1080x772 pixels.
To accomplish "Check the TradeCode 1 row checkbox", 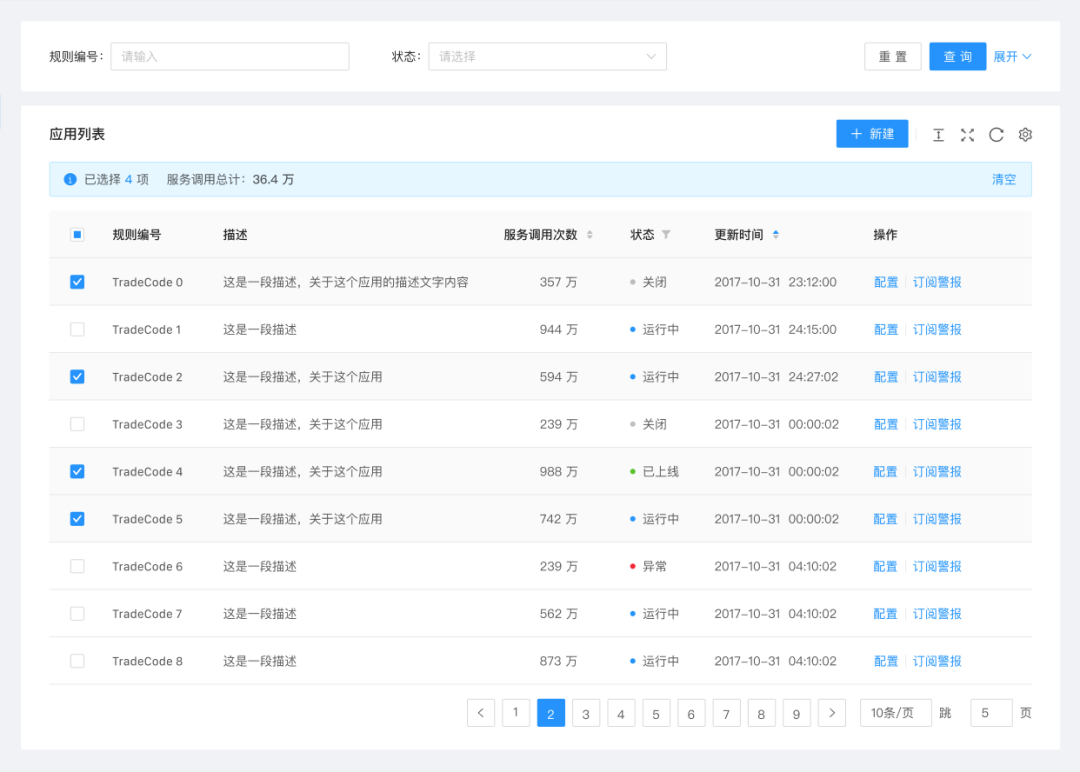I will 77,329.
